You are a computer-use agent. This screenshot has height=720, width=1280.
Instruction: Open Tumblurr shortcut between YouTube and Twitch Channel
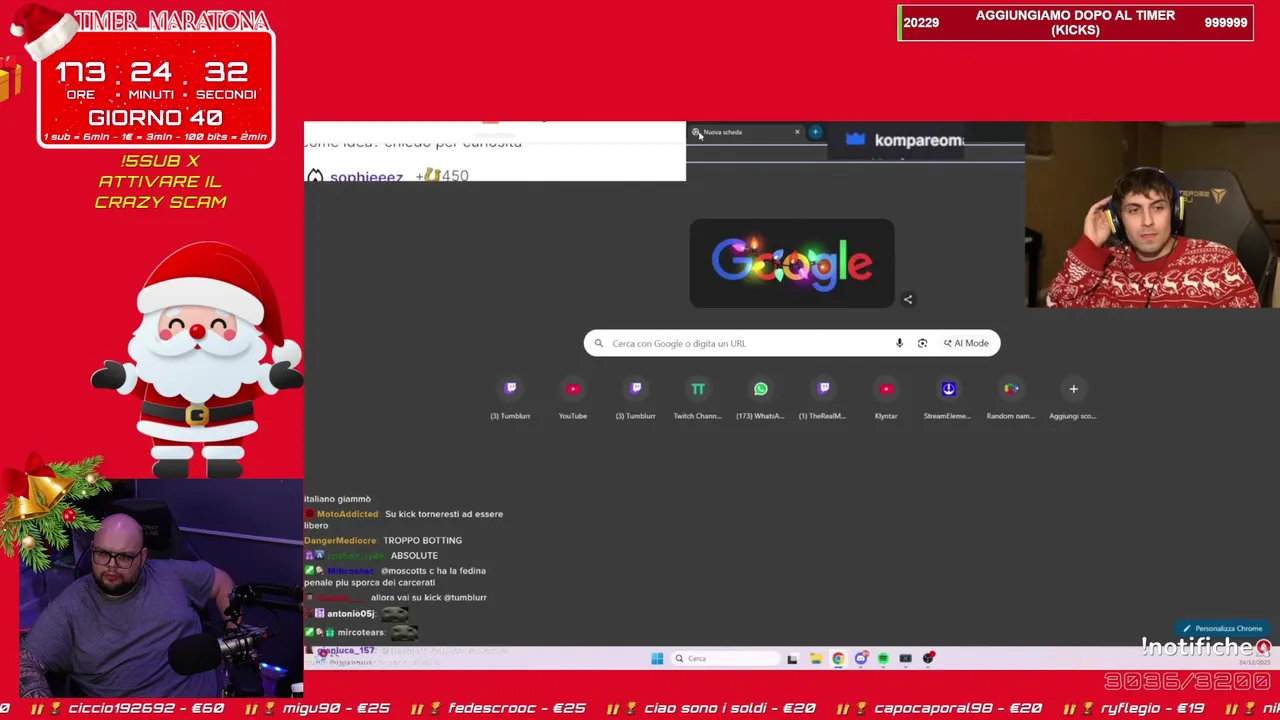(x=636, y=397)
